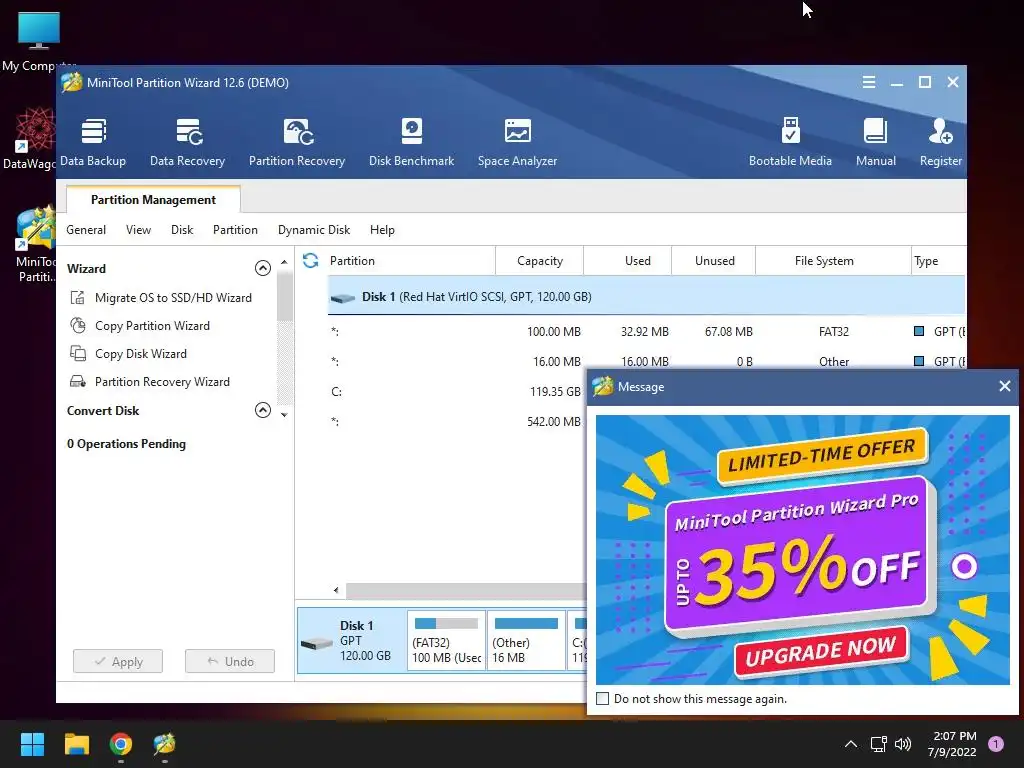Open Partition Recovery in top toolbar

click(x=296, y=142)
